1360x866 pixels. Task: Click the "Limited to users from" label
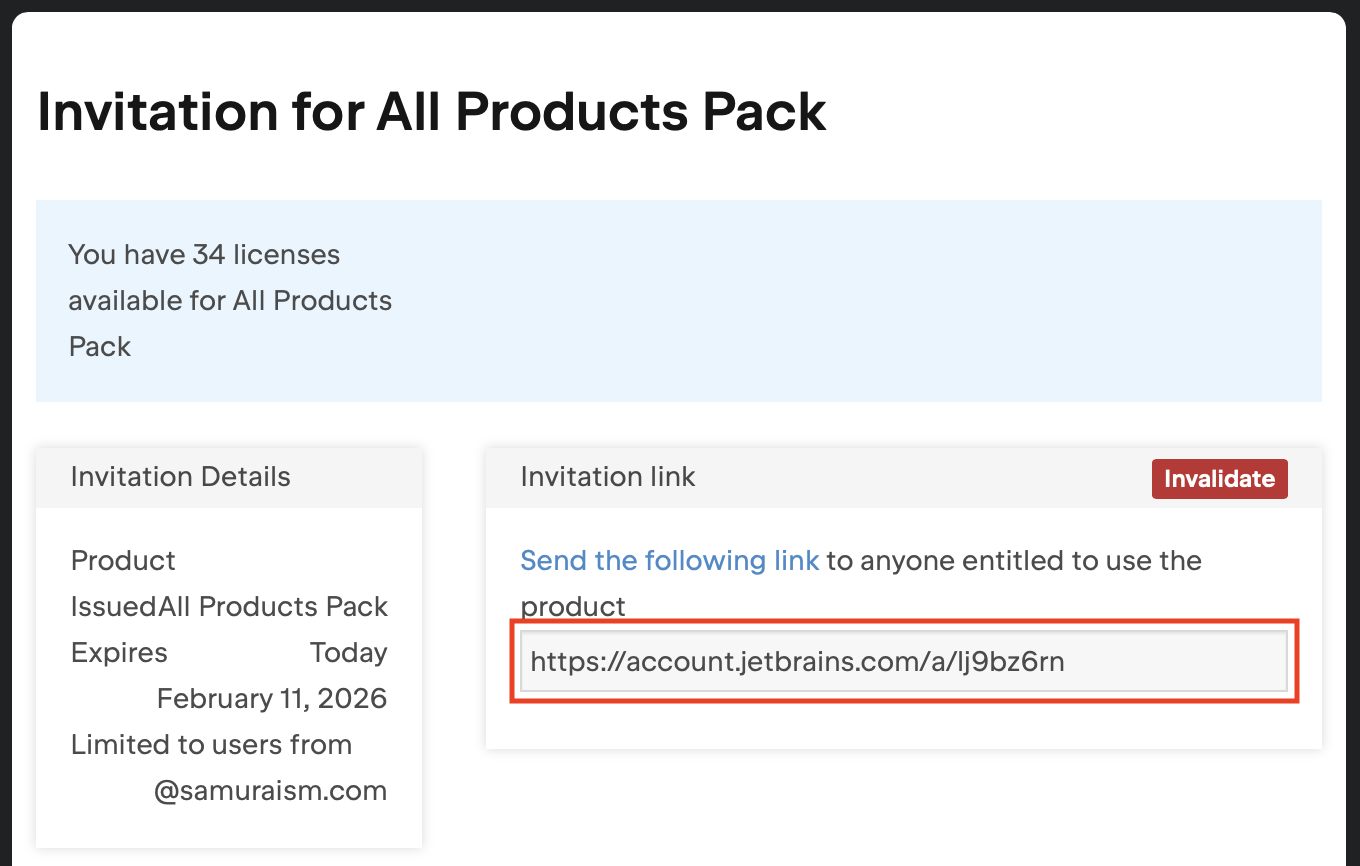tap(211, 745)
